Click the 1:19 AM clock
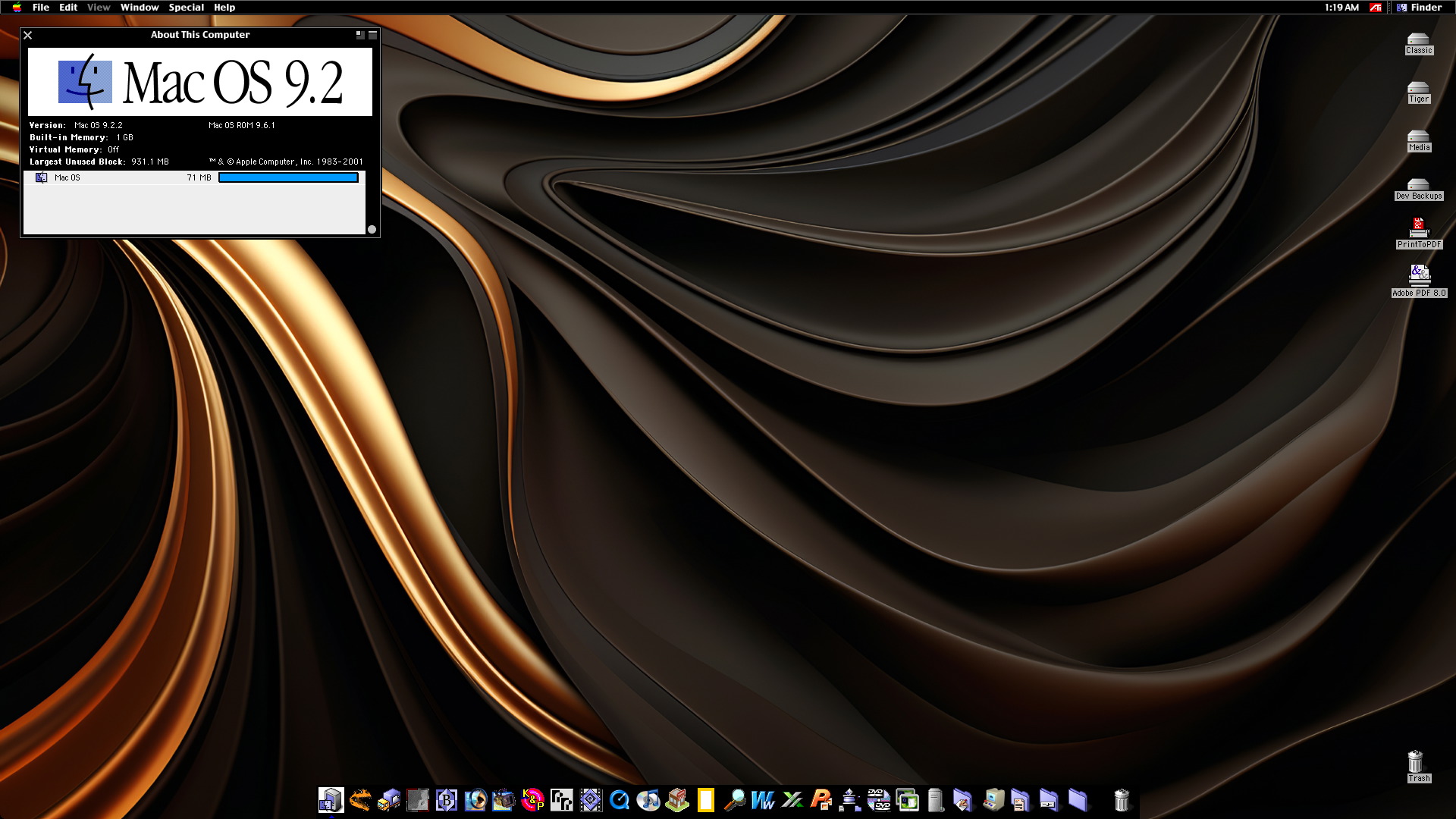 1341,8
